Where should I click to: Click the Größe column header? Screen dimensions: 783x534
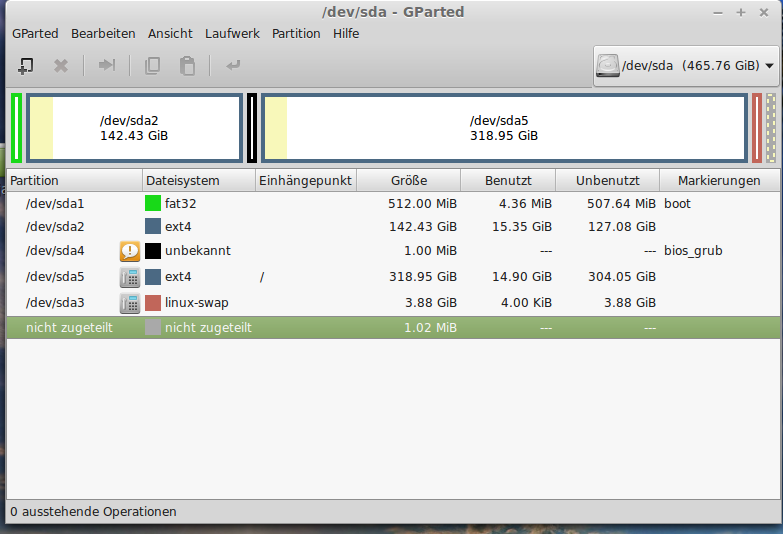tap(408, 180)
